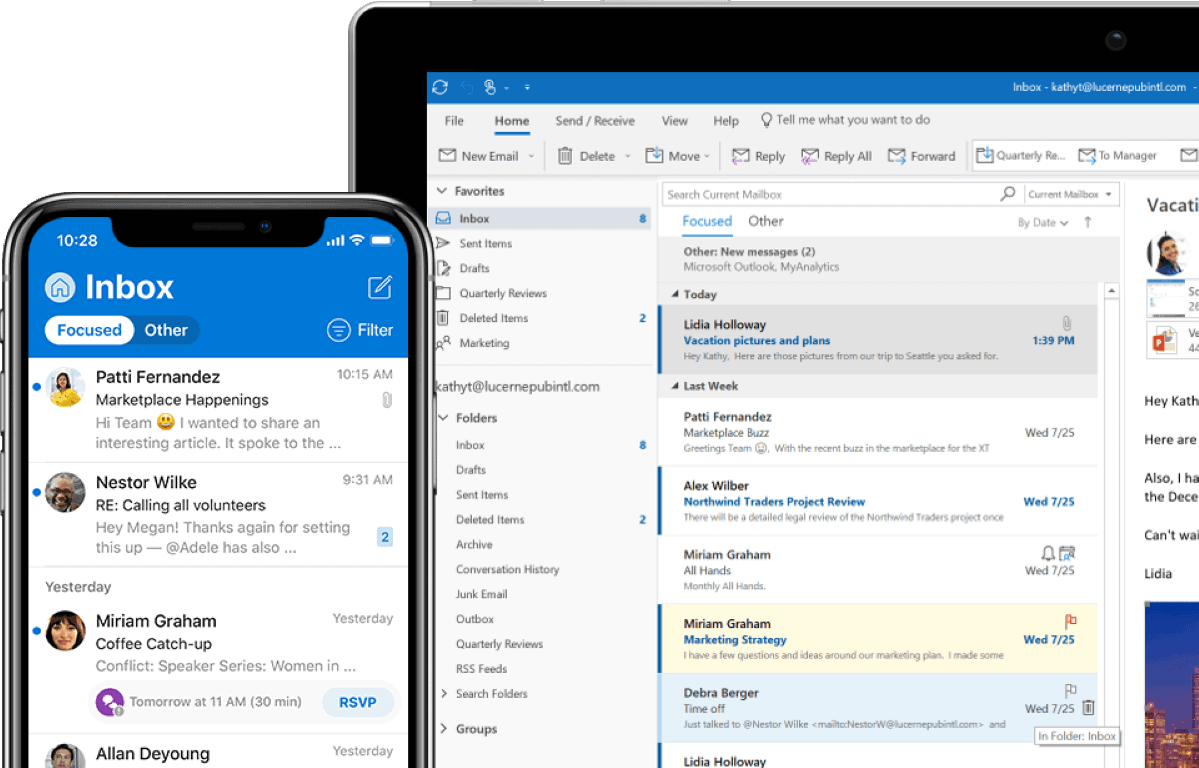This screenshot has width=1199, height=768.
Task: Click the Send/Receive sync icon in title bar
Action: click(x=440, y=87)
